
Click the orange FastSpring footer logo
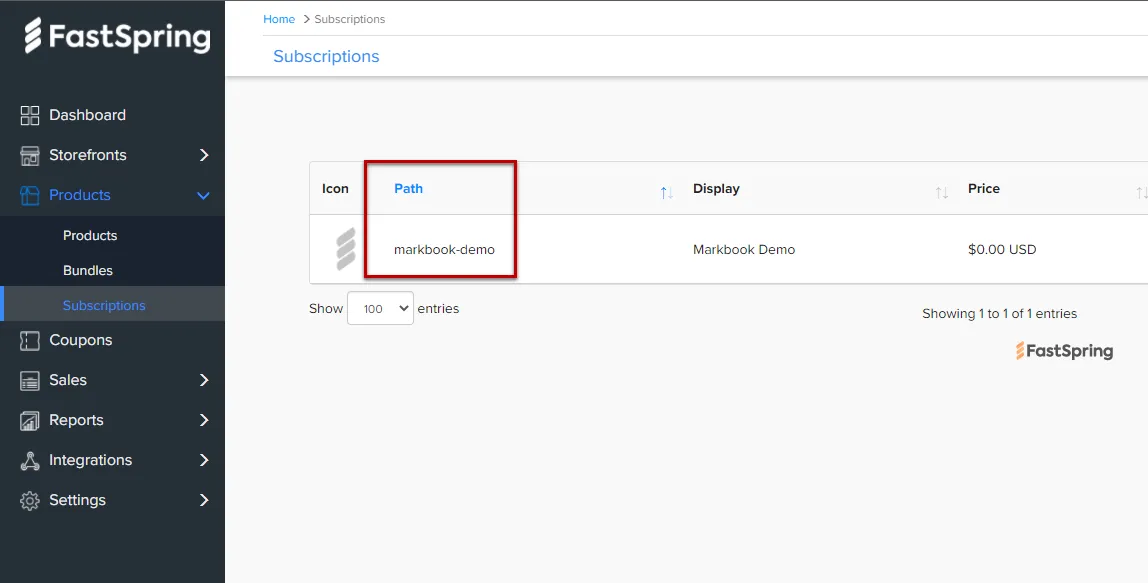pos(1065,351)
